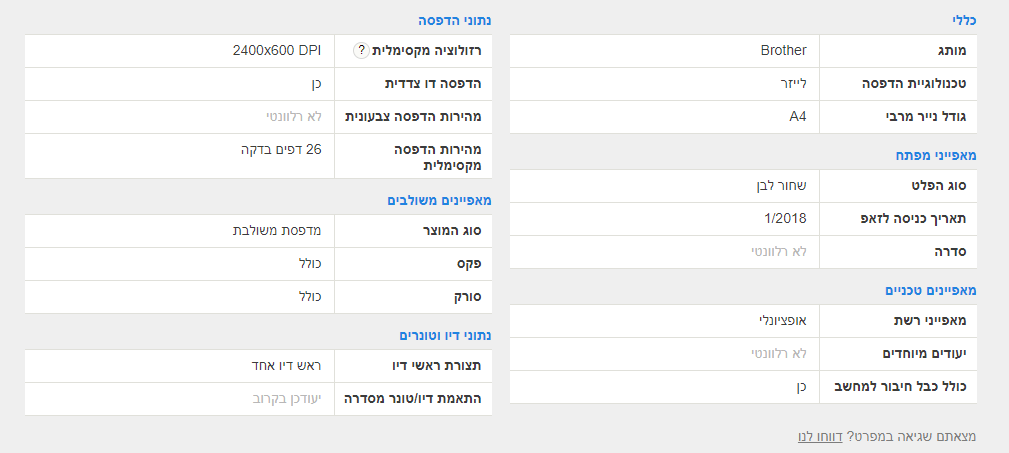This screenshot has height=453, width=1009.
Task: Click the מאפיינים משולבים section heading
Action: coord(439,200)
